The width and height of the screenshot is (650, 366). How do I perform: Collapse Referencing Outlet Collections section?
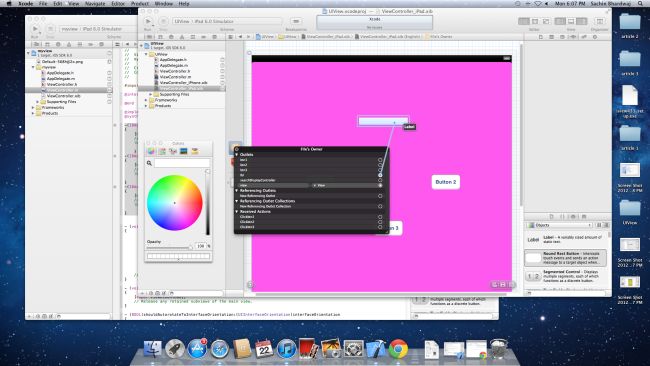[237, 201]
